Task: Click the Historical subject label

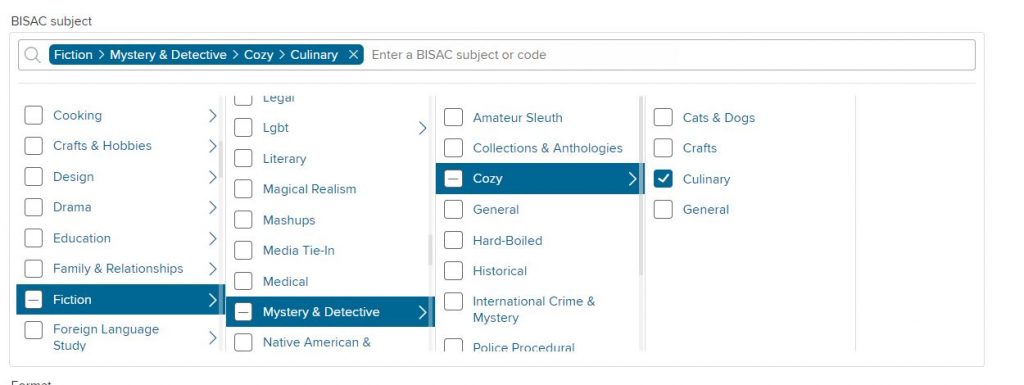Action: 500,271
